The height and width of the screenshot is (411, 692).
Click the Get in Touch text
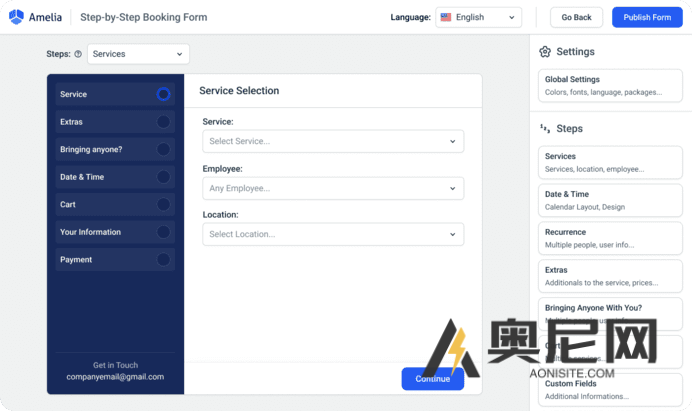115,365
